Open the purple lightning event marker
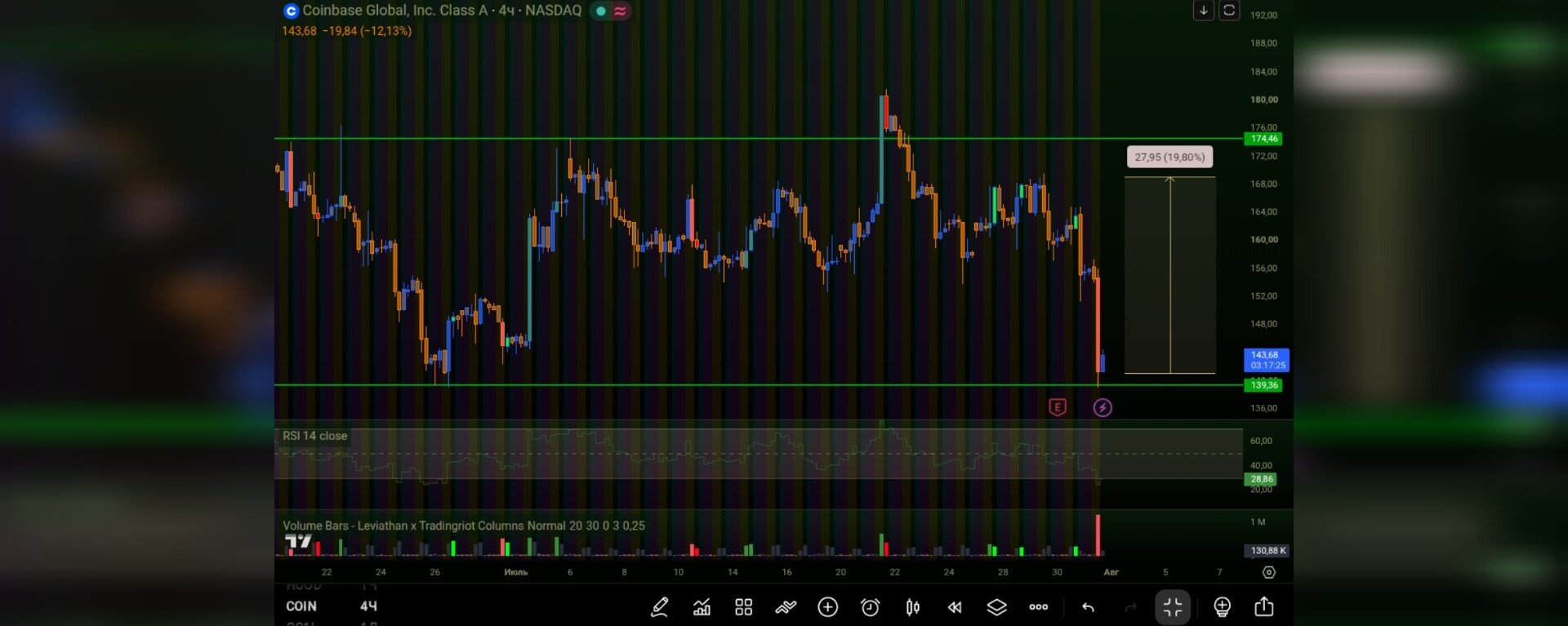Screen dimensions: 1568x626 click(1102, 407)
